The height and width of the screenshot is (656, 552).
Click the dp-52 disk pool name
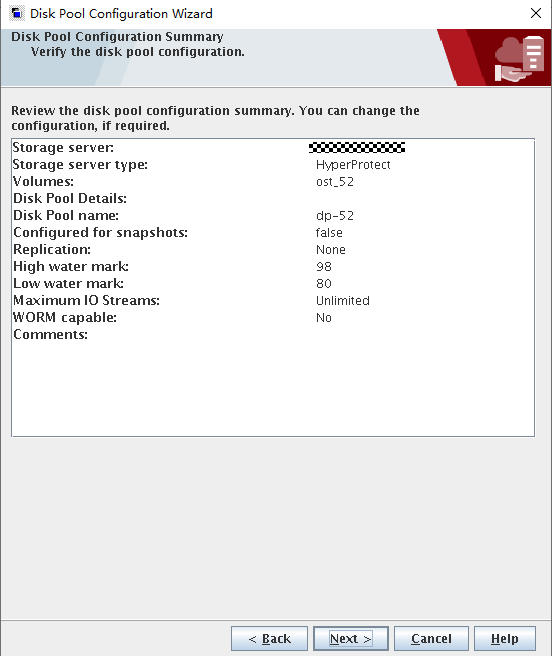point(335,216)
